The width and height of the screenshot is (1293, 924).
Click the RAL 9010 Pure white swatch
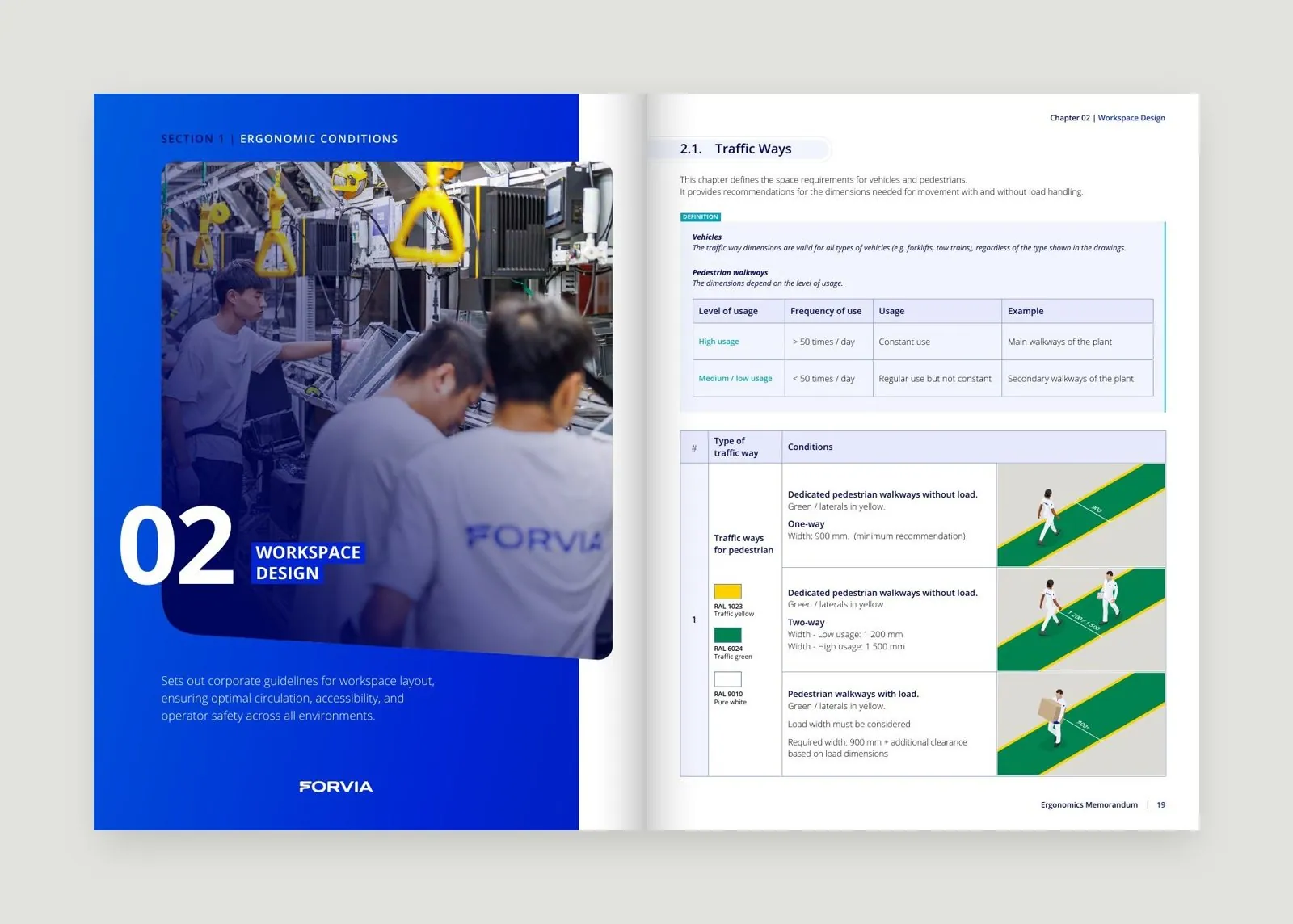tap(727, 679)
